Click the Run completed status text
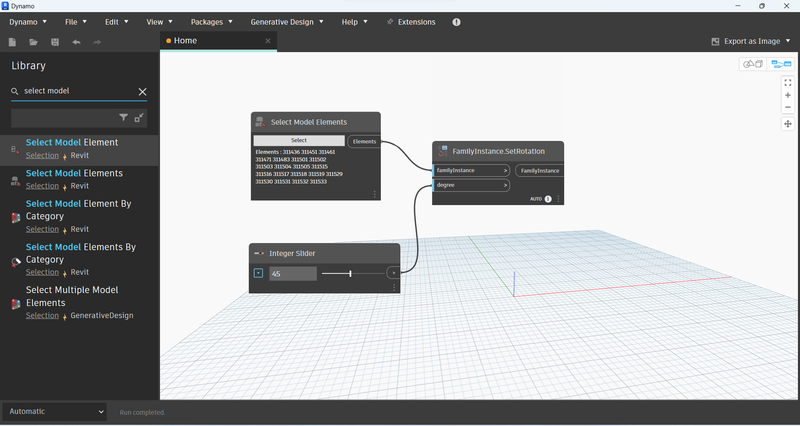The height and width of the screenshot is (426, 800). [142, 412]
